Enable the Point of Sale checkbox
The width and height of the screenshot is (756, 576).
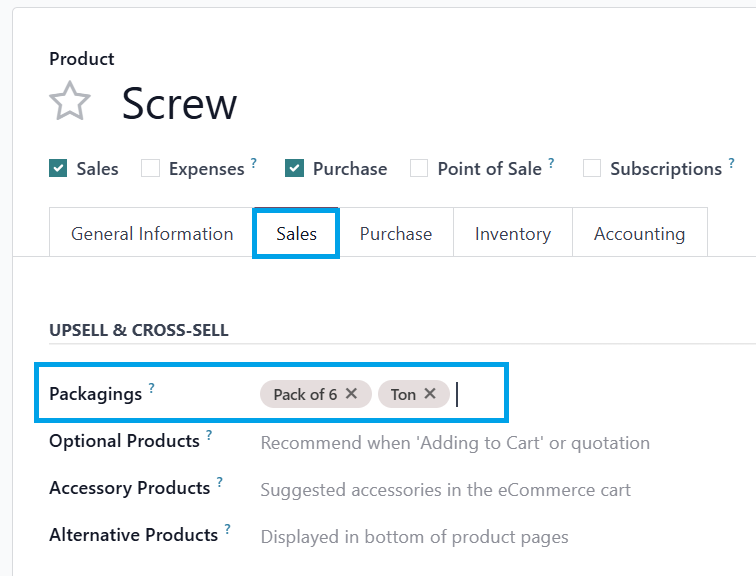[419, 169]
